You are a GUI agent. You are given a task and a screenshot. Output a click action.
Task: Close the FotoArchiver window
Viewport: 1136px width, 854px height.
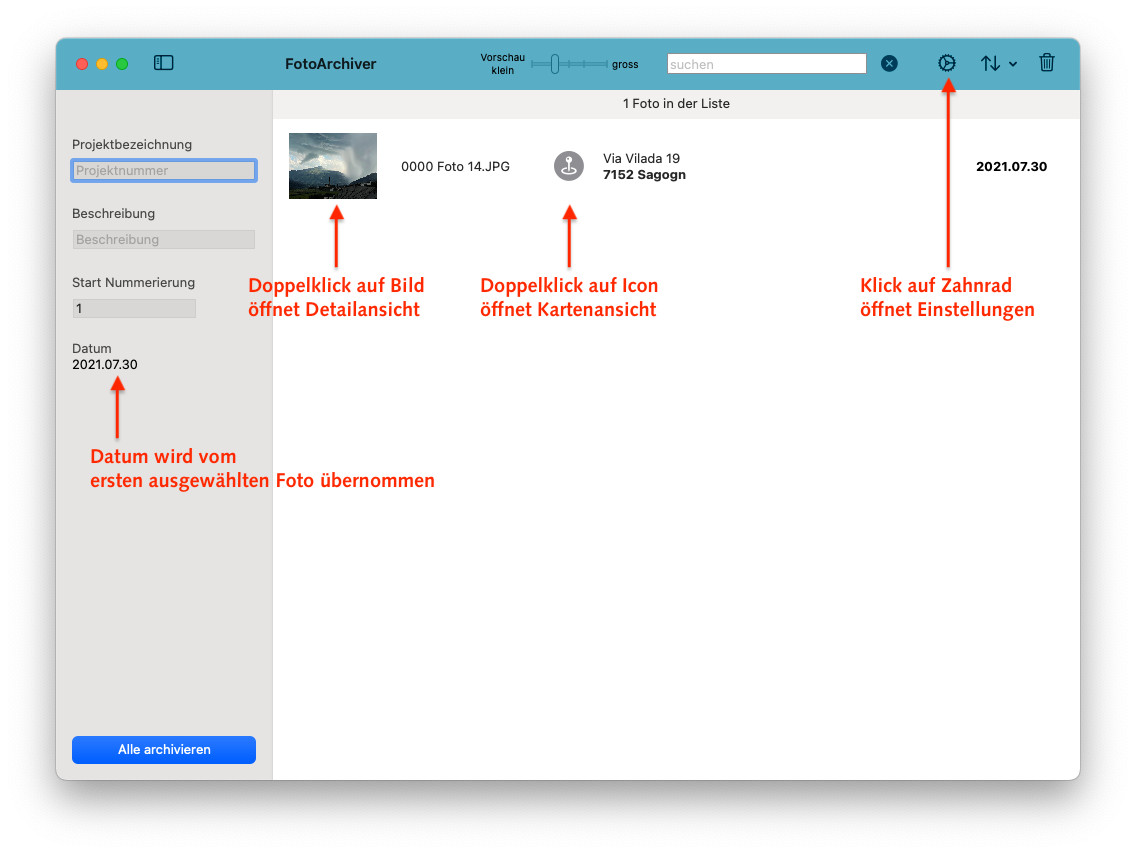point(82,64)
